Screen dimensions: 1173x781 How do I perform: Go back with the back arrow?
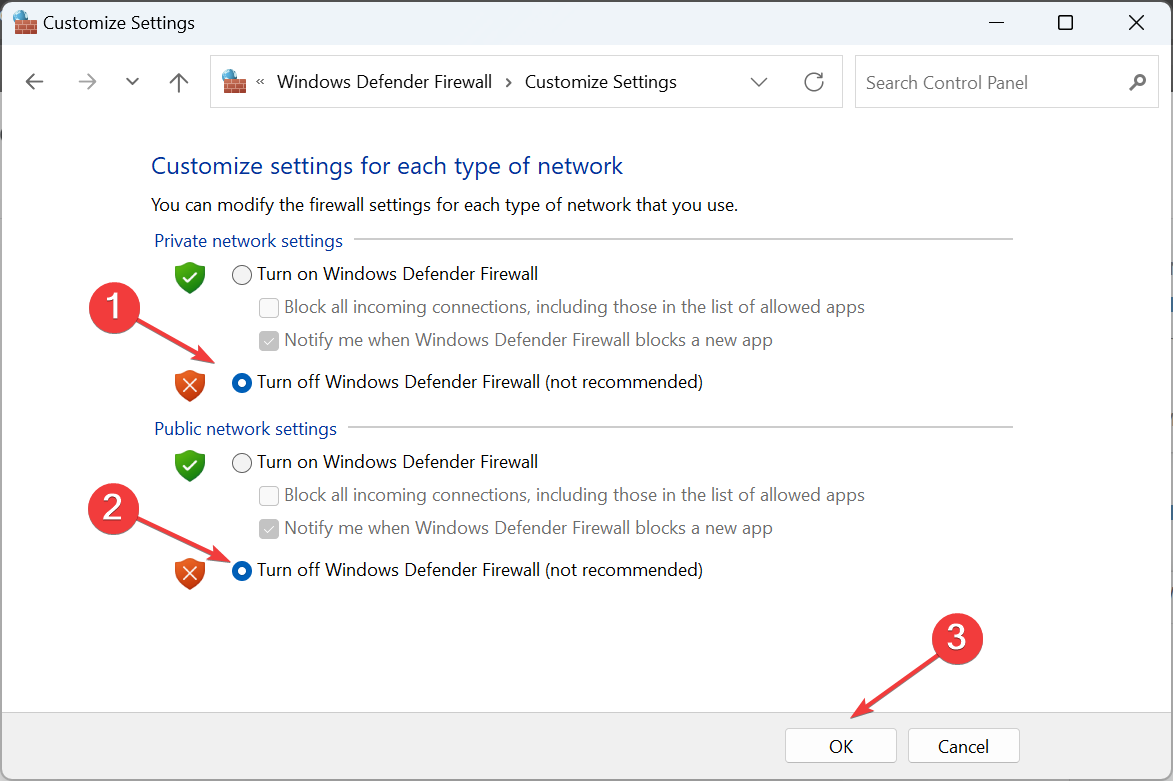coord(34,82)
